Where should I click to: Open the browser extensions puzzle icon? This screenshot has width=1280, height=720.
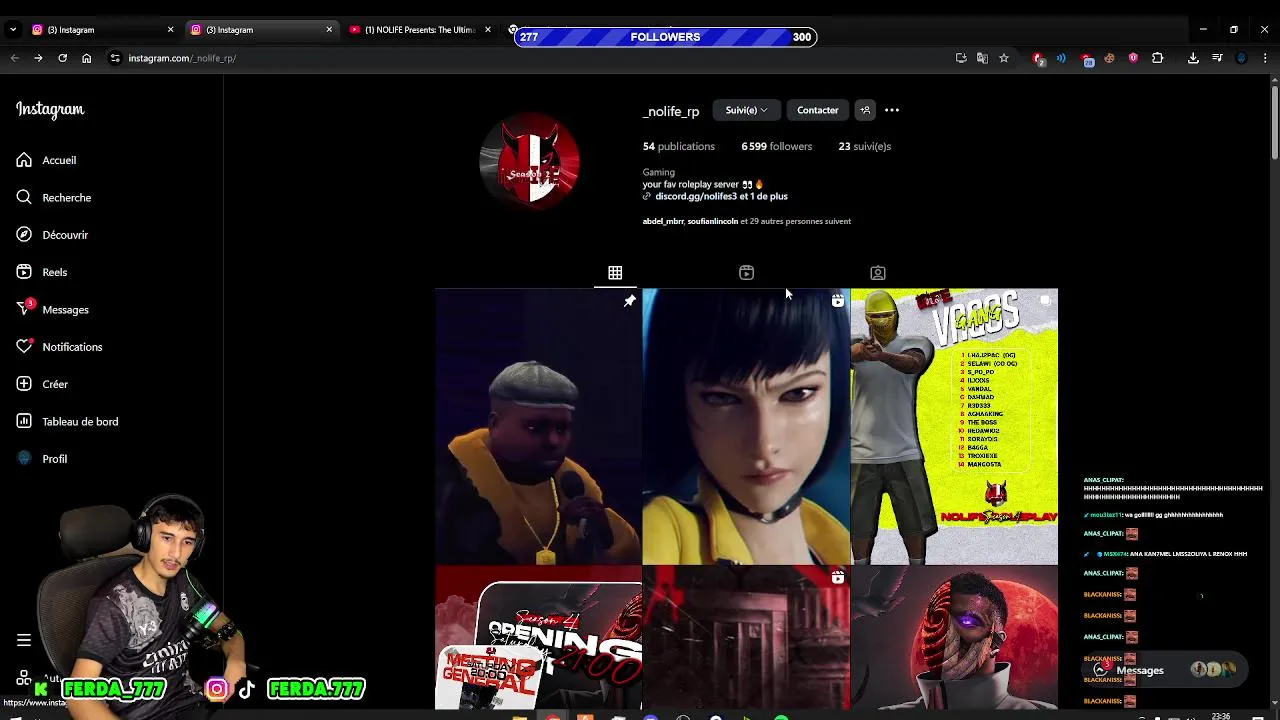(1158, 58)
